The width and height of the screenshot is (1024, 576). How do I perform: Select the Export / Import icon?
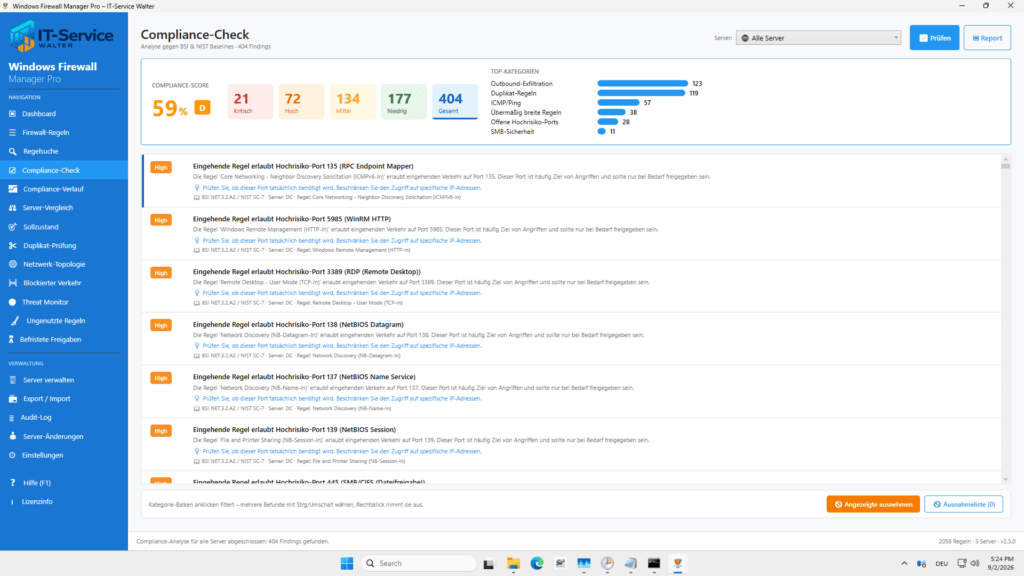pos(12,399)
